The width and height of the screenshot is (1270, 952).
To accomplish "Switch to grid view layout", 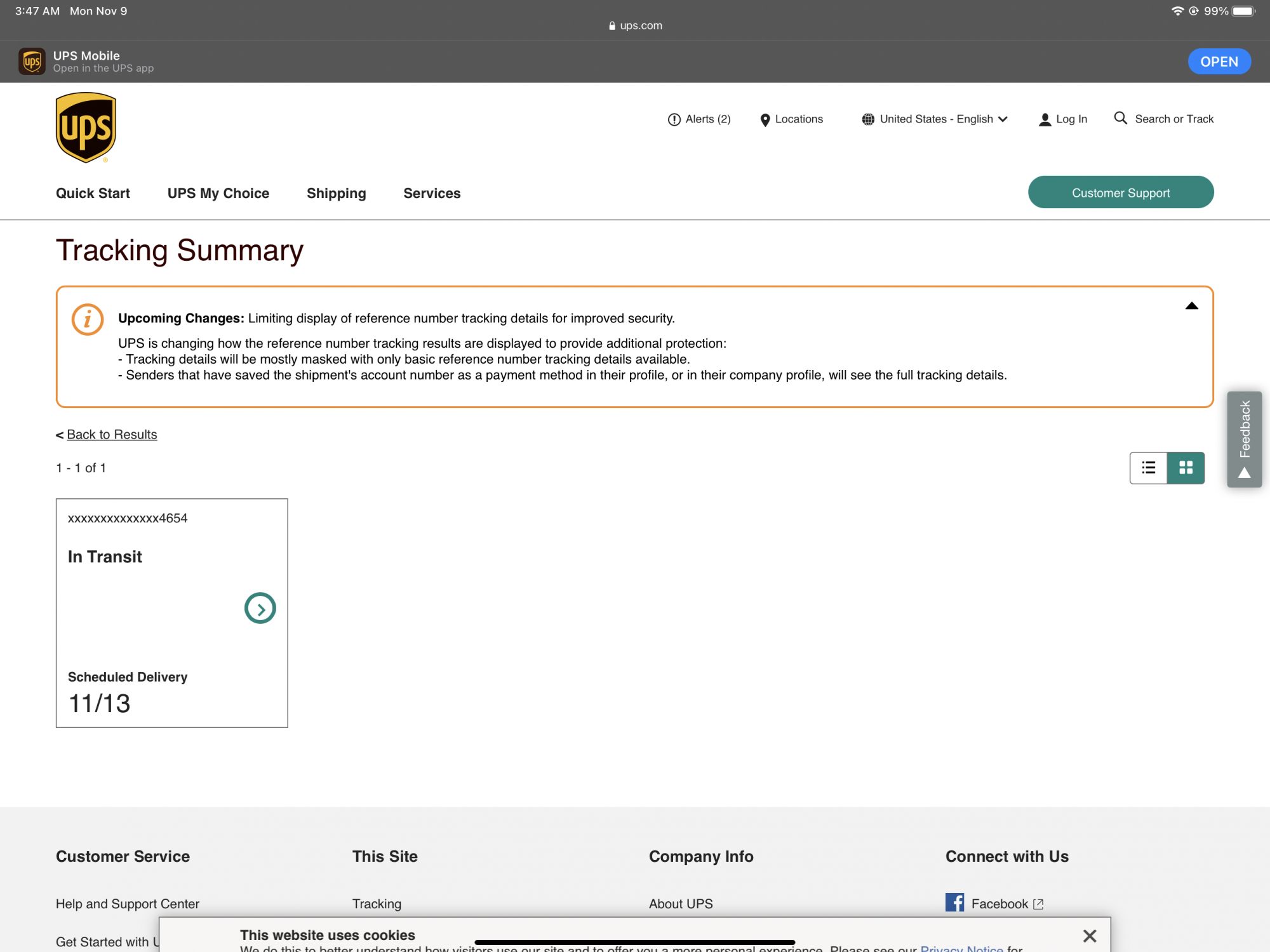I will click(1186, 468).
